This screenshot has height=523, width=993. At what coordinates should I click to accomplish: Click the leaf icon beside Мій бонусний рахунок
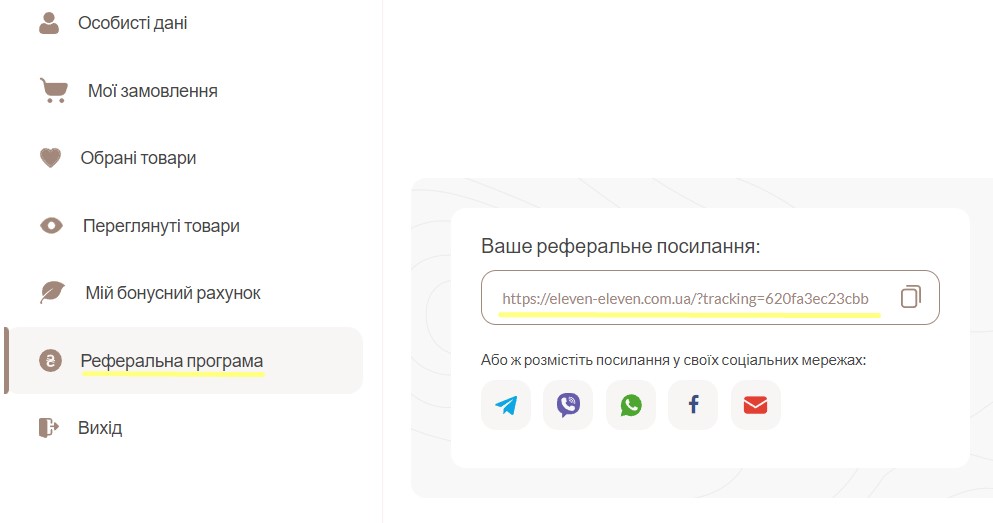pyautogui.click(x=52, y=293)
